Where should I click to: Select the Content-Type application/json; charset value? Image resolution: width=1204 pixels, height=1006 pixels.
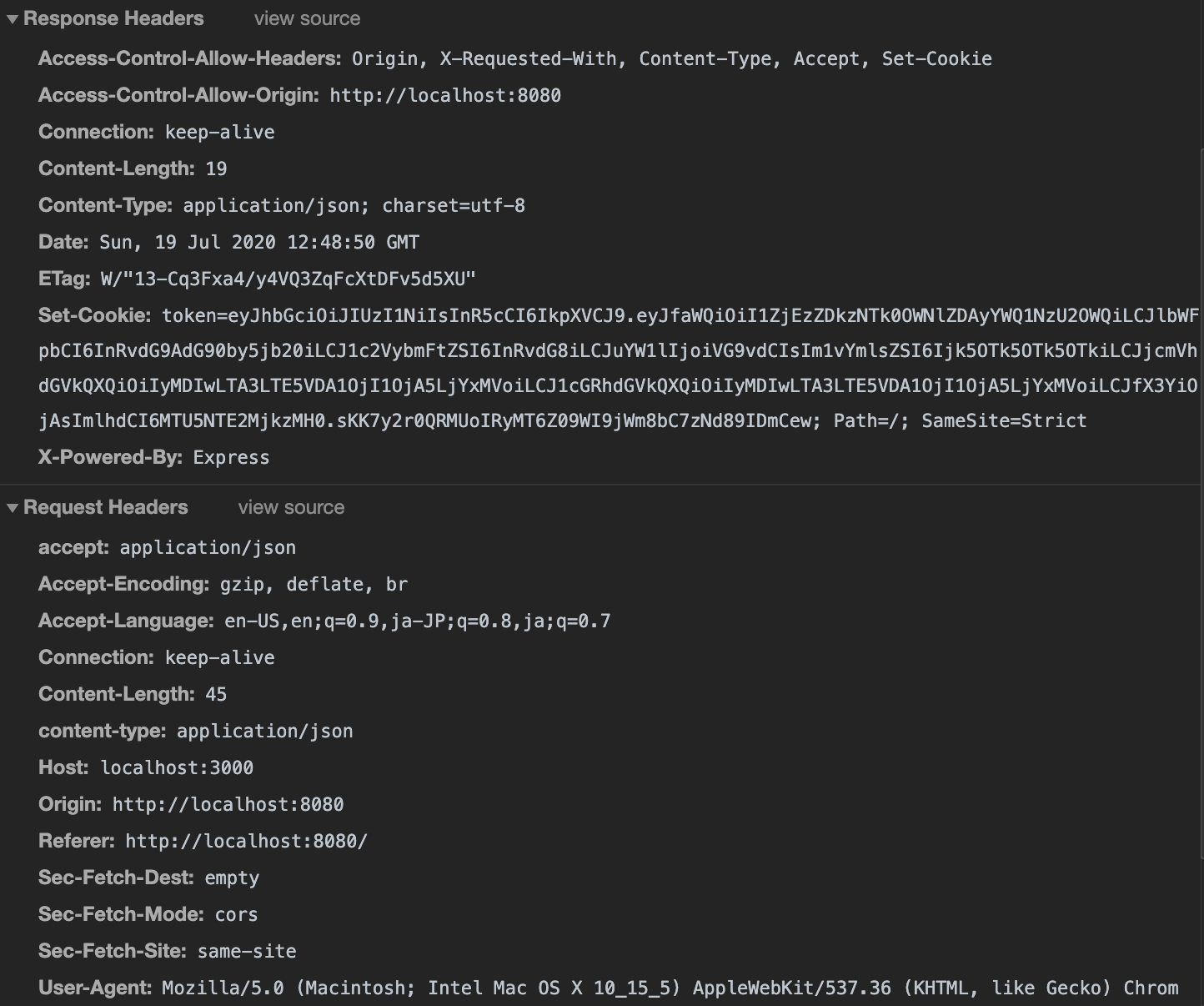point(354,205)
